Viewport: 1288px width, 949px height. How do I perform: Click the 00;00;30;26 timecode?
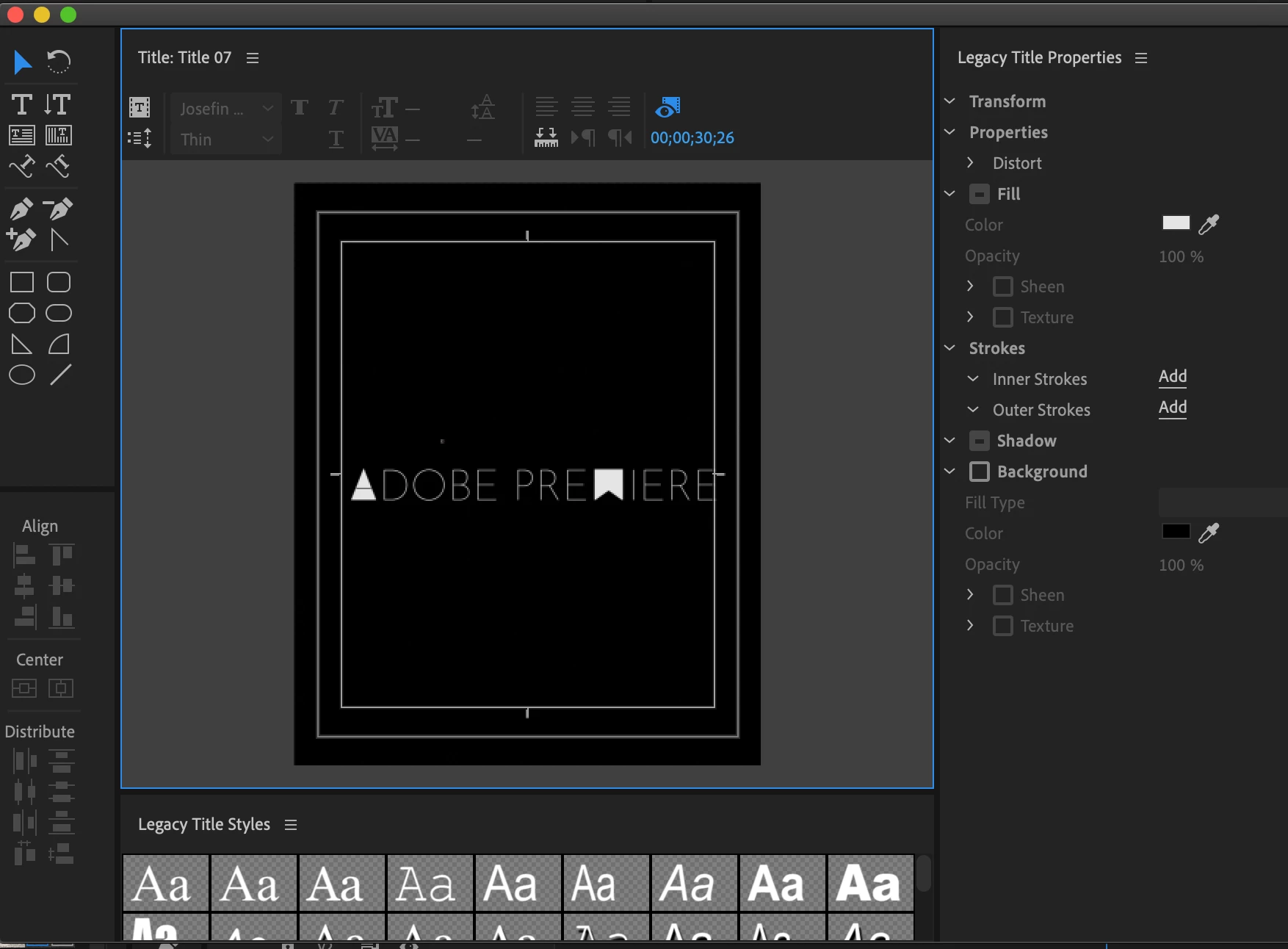tap(692, 138)
